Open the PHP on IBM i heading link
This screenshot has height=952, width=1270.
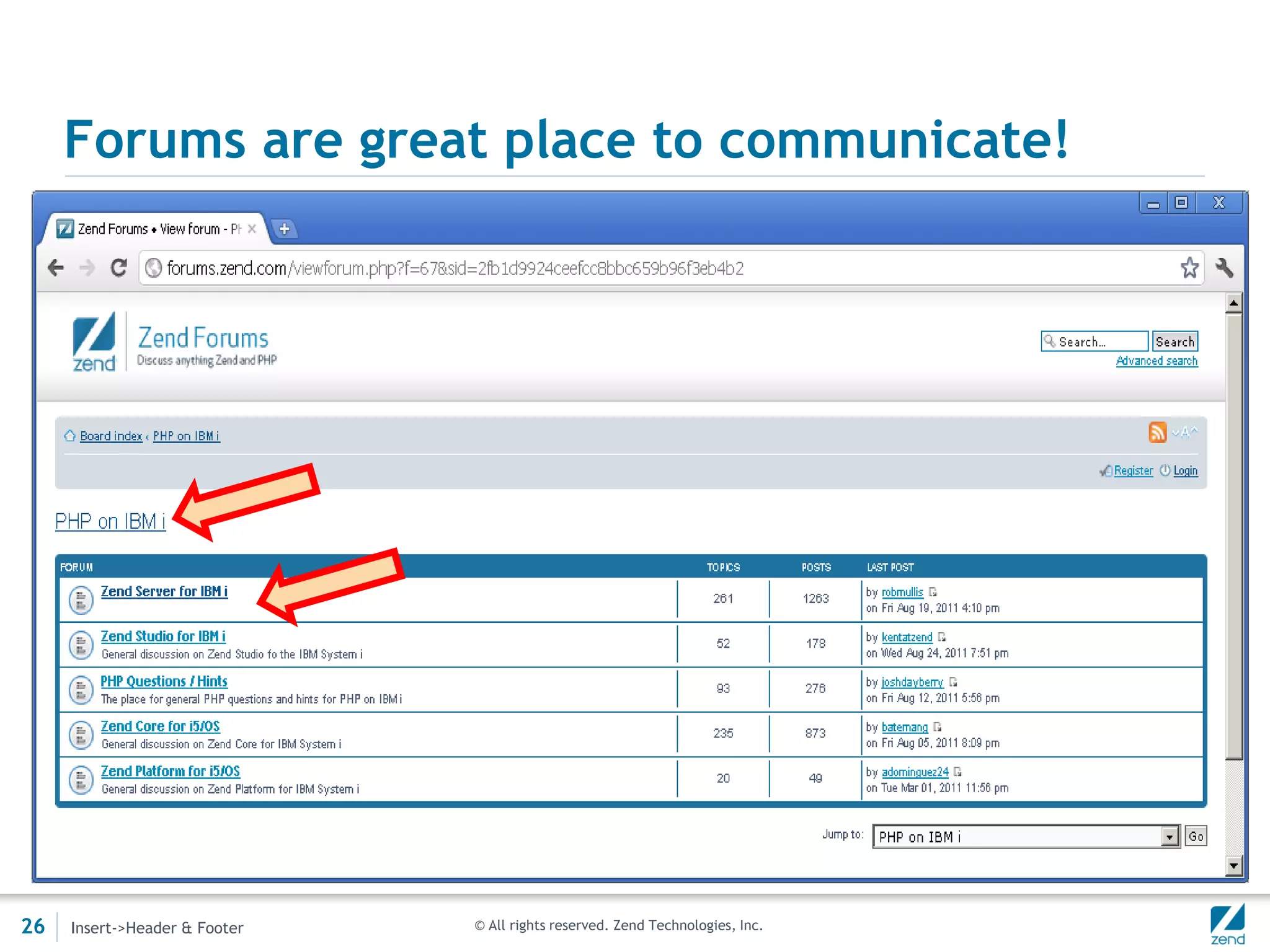point(110,521)
